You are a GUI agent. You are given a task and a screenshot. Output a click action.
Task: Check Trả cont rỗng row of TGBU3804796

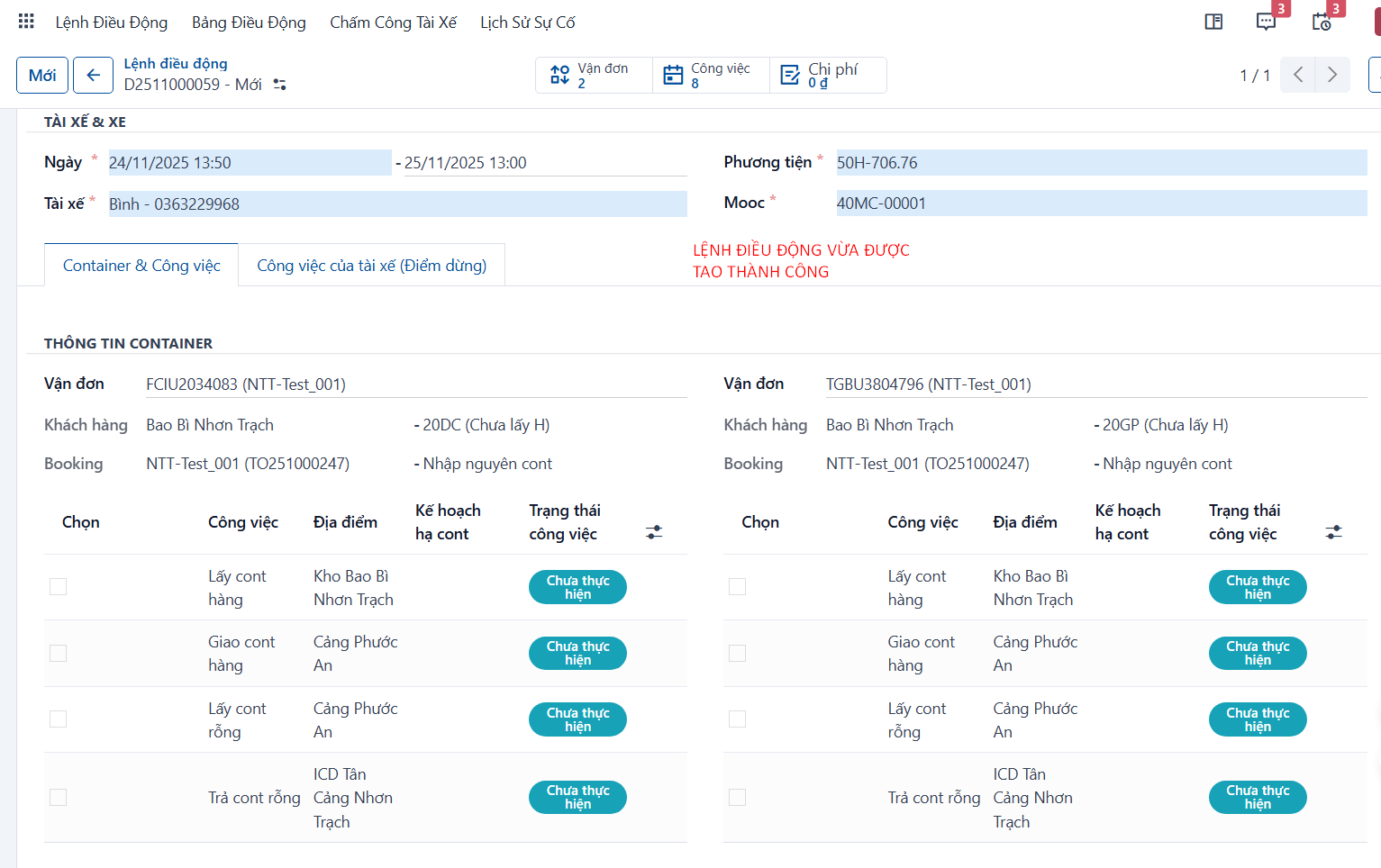click(738, 797)
